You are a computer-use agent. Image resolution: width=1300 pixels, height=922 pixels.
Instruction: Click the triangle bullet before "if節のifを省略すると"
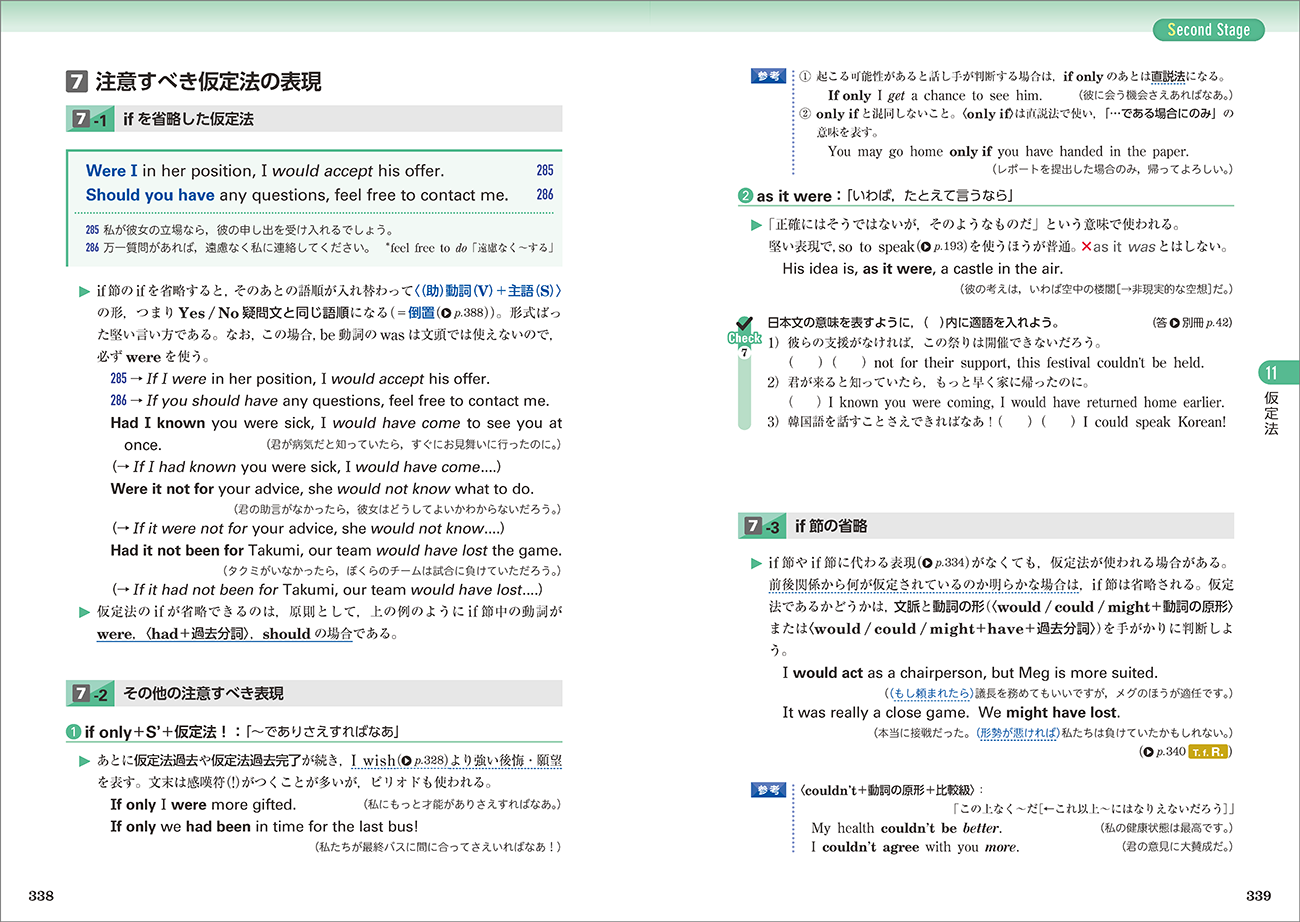coord(84,292)
